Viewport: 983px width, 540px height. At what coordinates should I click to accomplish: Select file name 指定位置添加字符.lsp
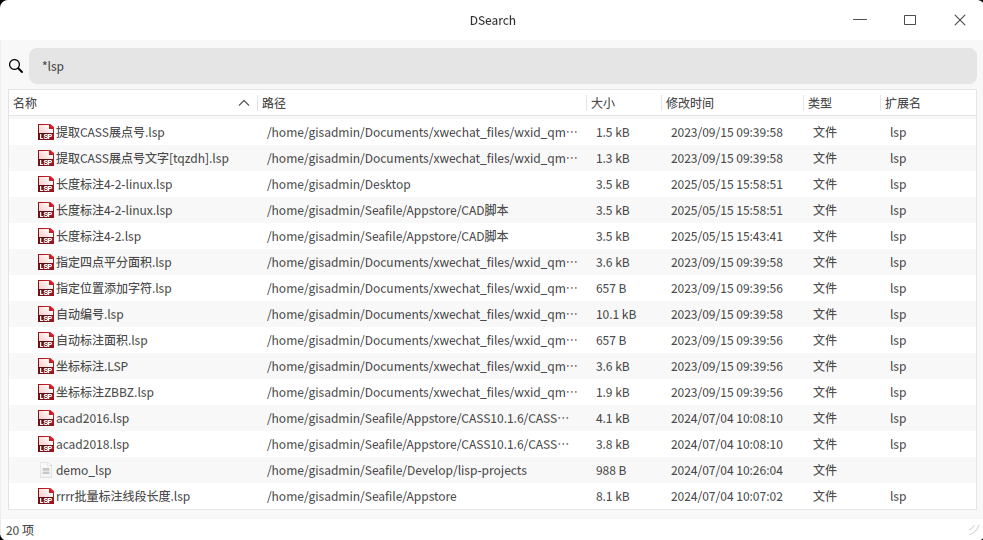point(113,289)
